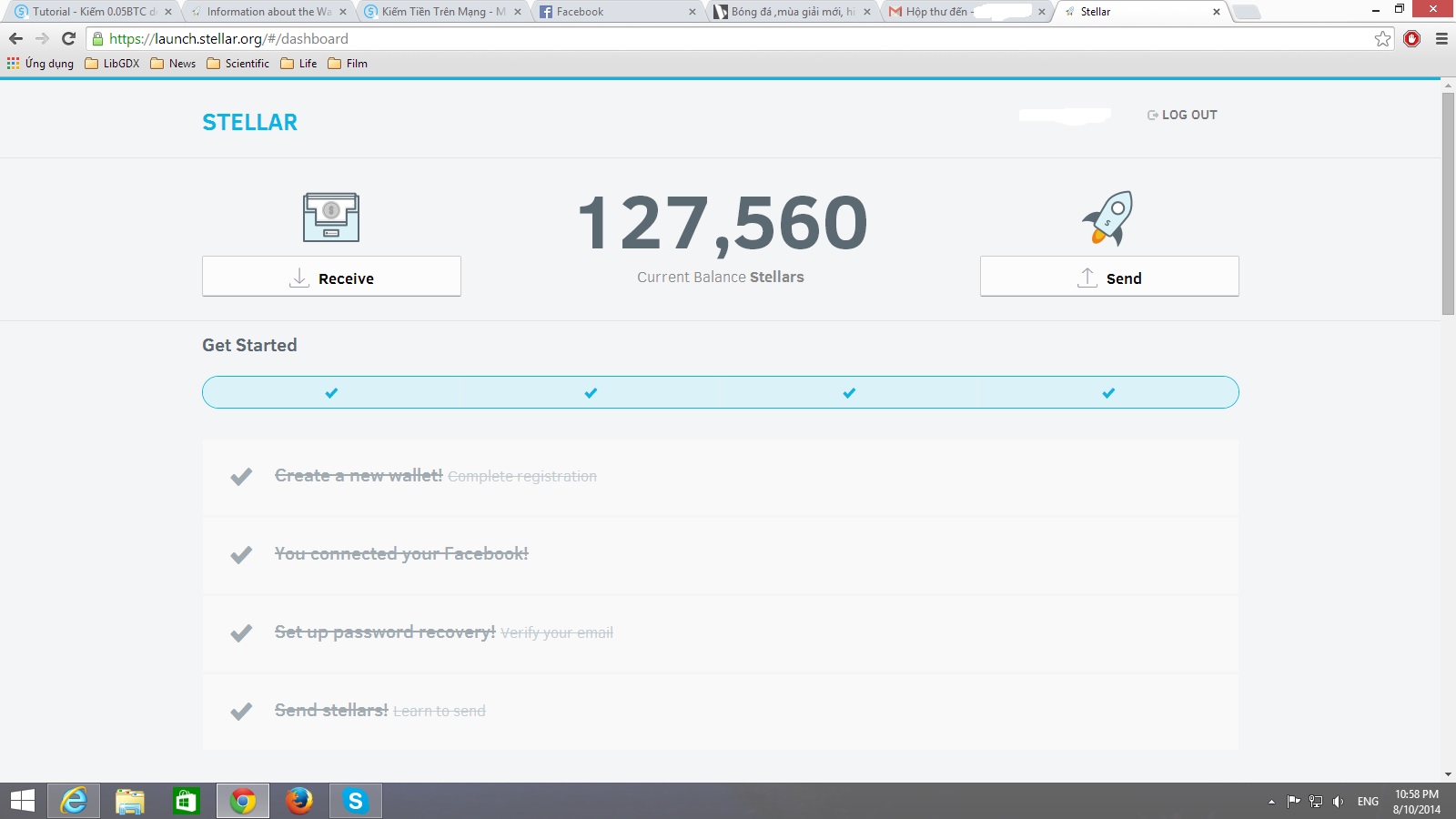The width and height of the screenshot is (1456, 819).
Task: Launch Firefox from taskbar
Action: pyautogui.click(x=299, y=801)
